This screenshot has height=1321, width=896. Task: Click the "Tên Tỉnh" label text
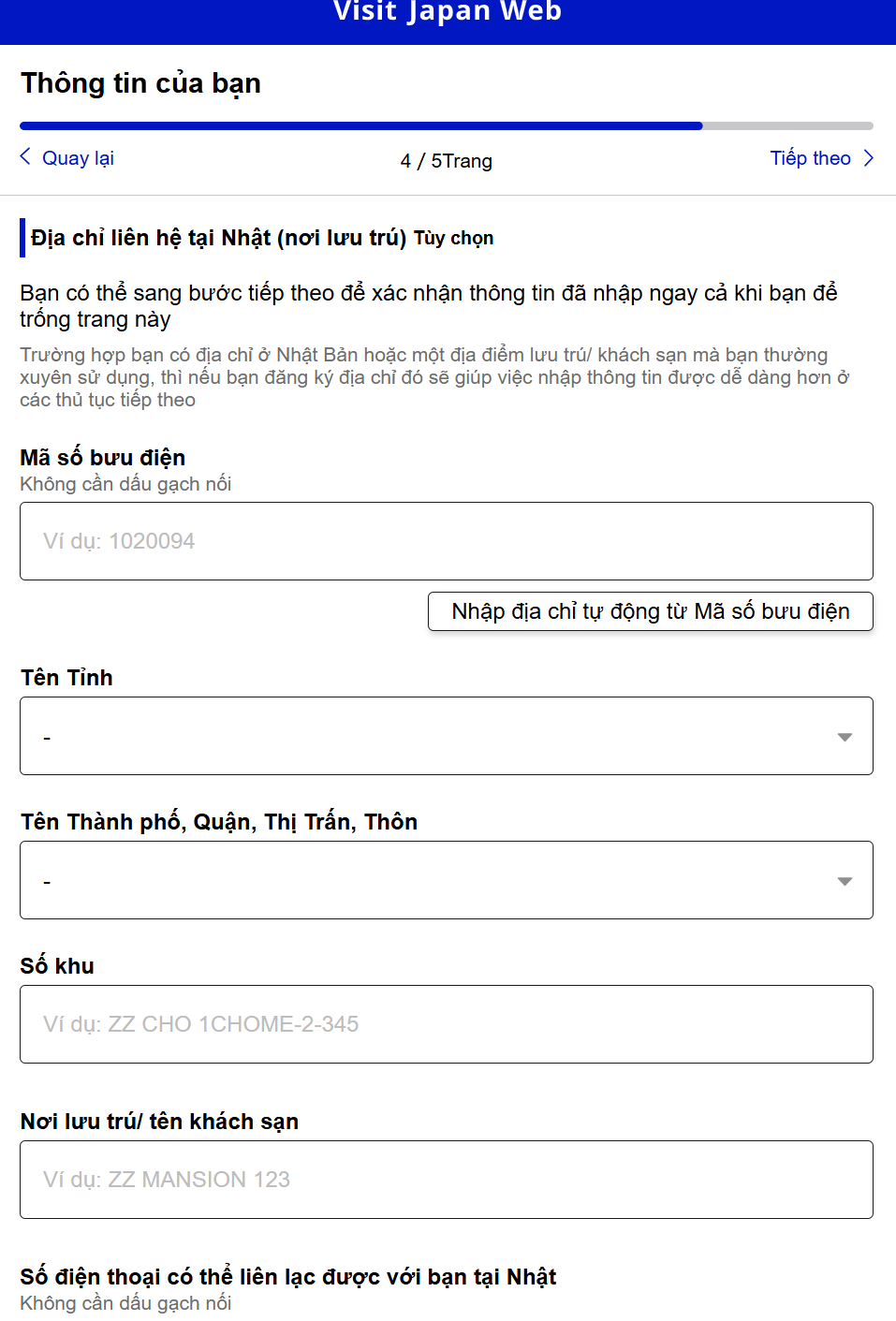click(x=66, y=678)
